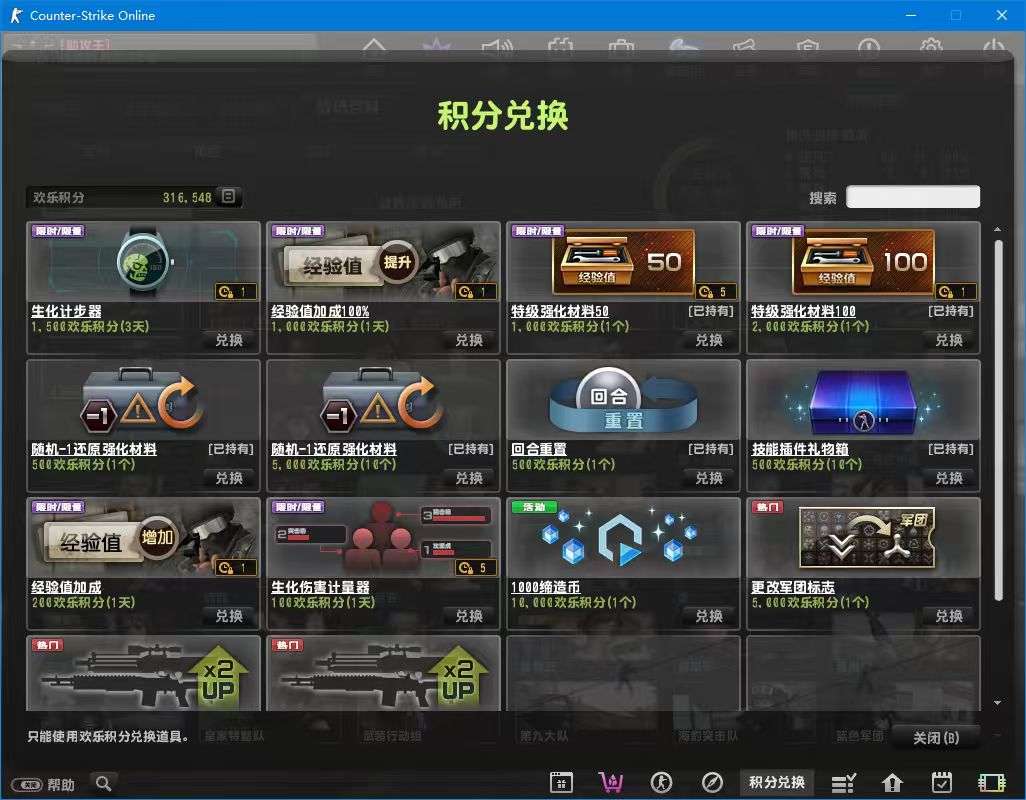
Task: Click the colorful film strip icon
Action: pos(991,782)
